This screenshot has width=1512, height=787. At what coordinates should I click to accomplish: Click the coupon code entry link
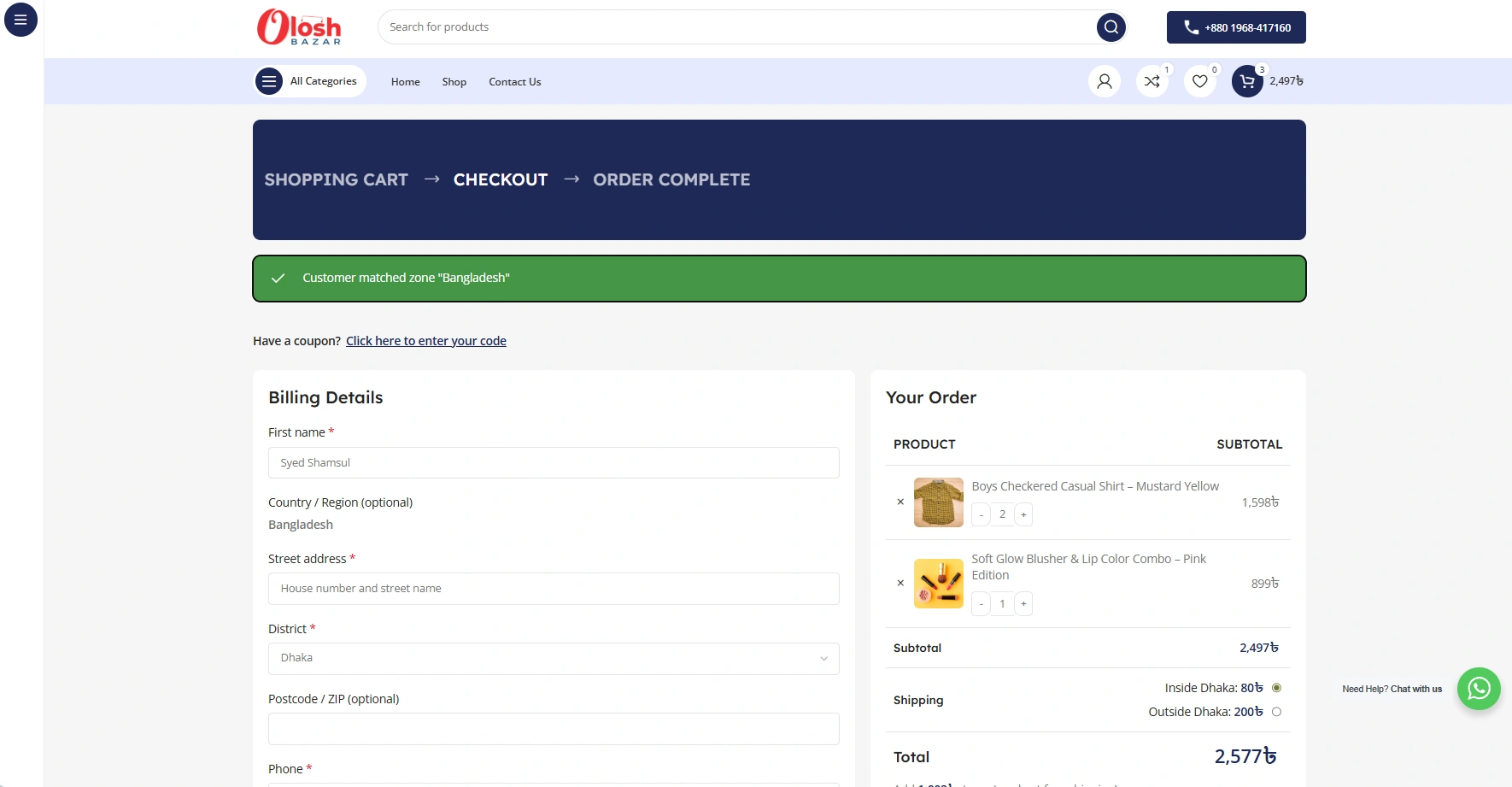pos(425,341)
